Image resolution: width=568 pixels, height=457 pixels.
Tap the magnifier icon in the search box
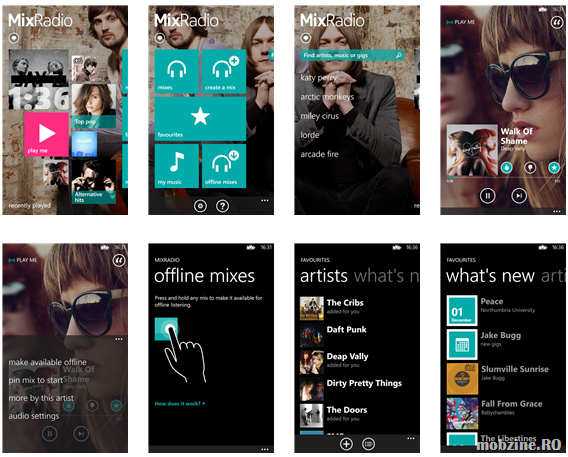pos(398,55)
